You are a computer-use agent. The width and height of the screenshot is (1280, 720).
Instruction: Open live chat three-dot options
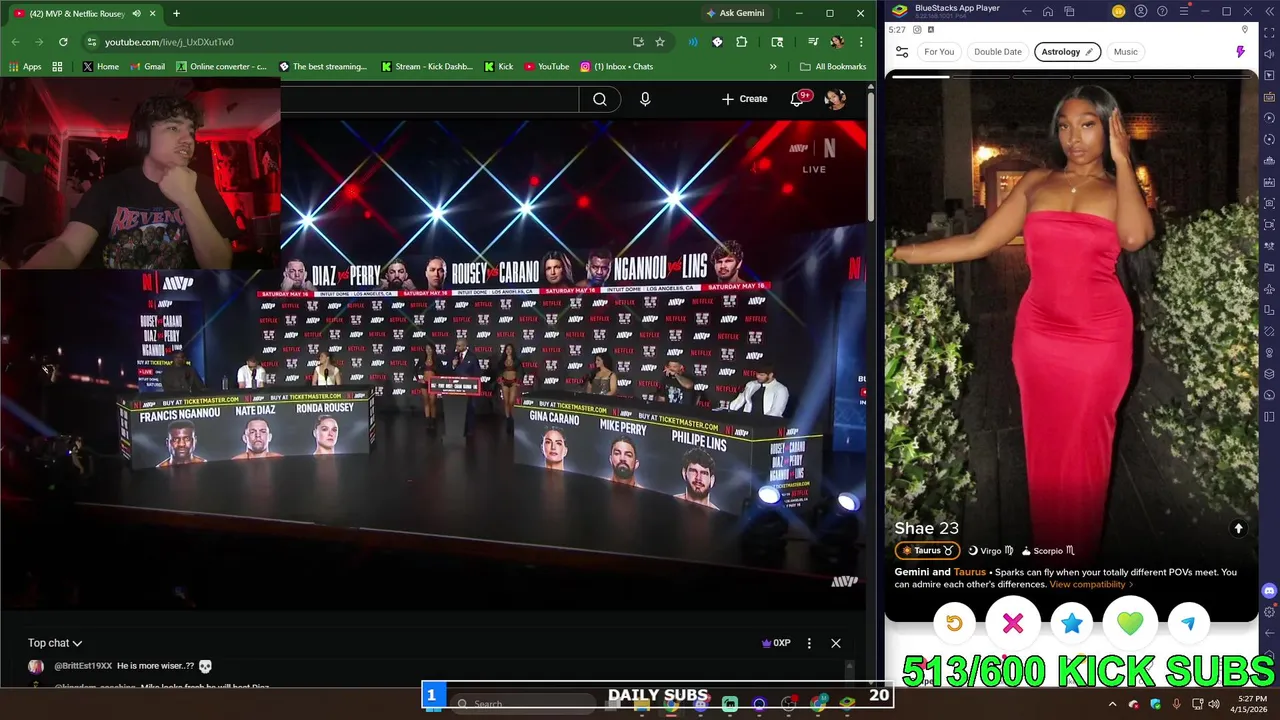809,643
